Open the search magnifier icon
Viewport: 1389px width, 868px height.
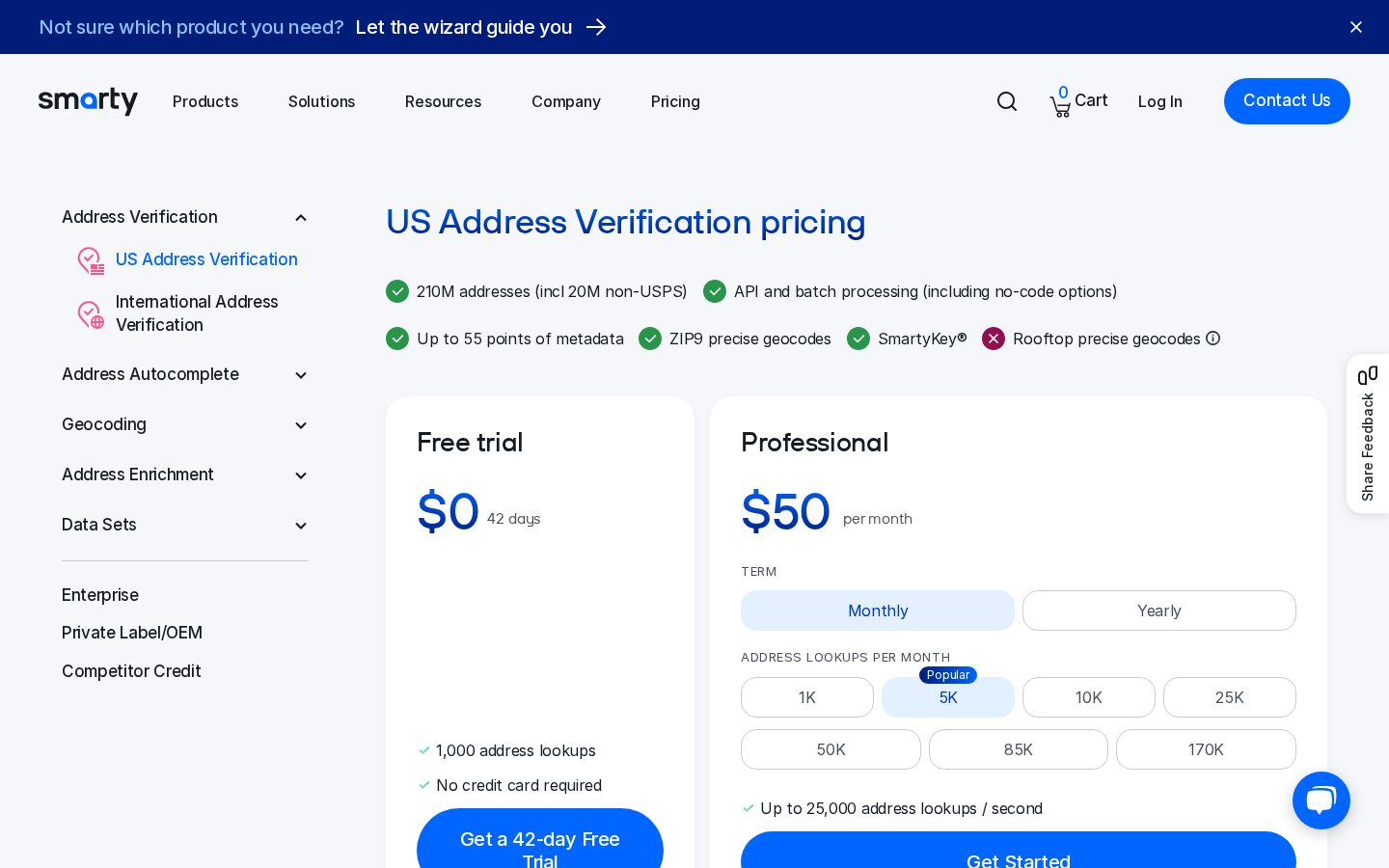click(1007, 101)
